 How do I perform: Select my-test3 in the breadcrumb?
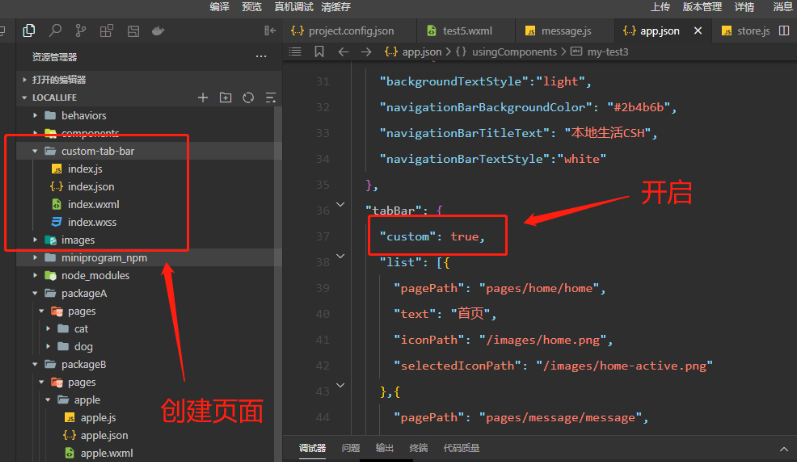pyautogui.click(x=607, y=52)
